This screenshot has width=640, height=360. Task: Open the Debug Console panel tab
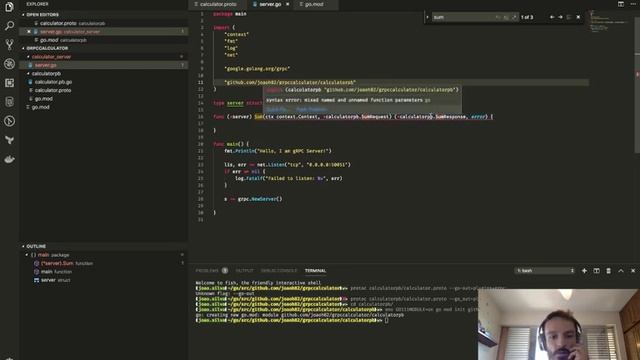pos(279,271)
